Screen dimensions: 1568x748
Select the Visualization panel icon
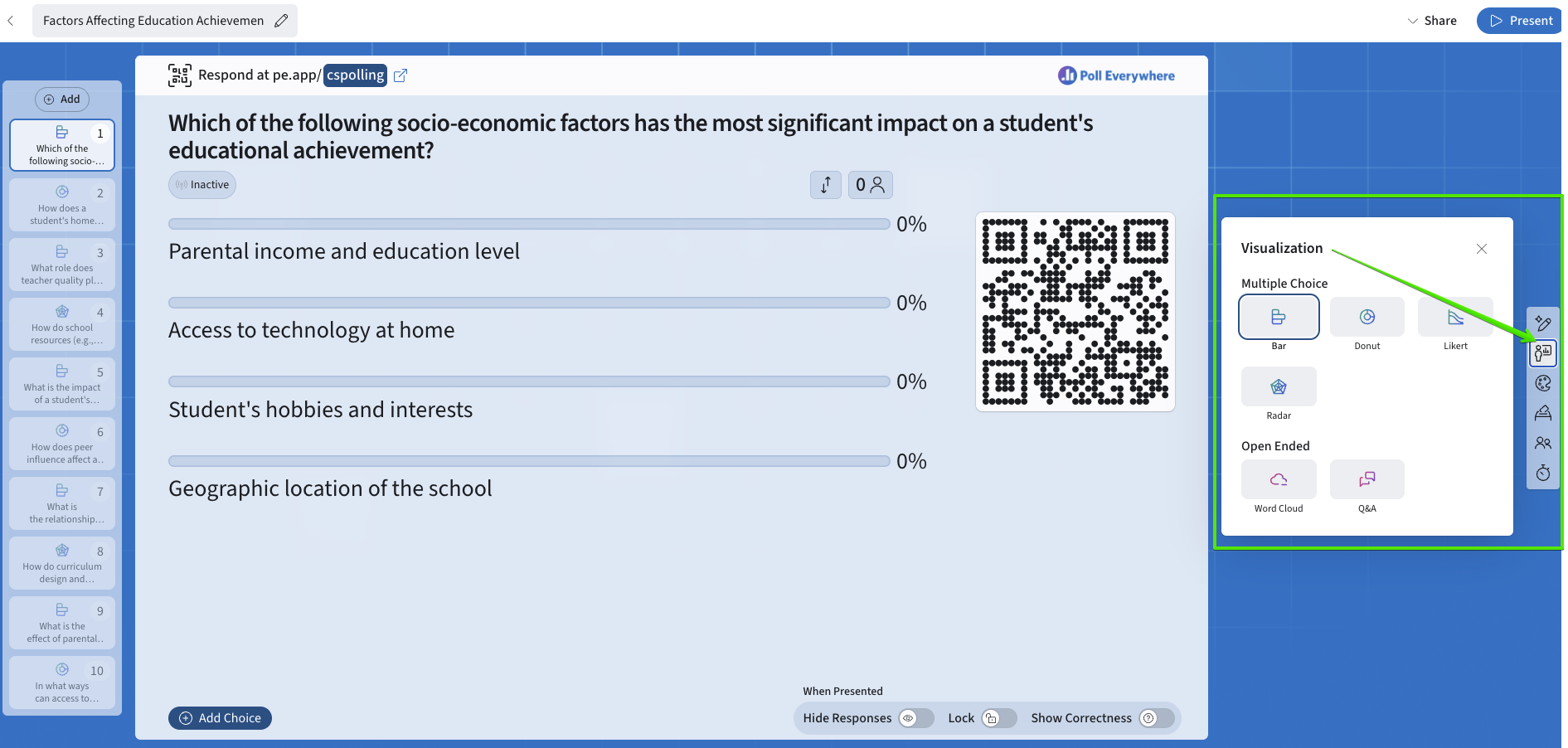(x=1543, y=352)
